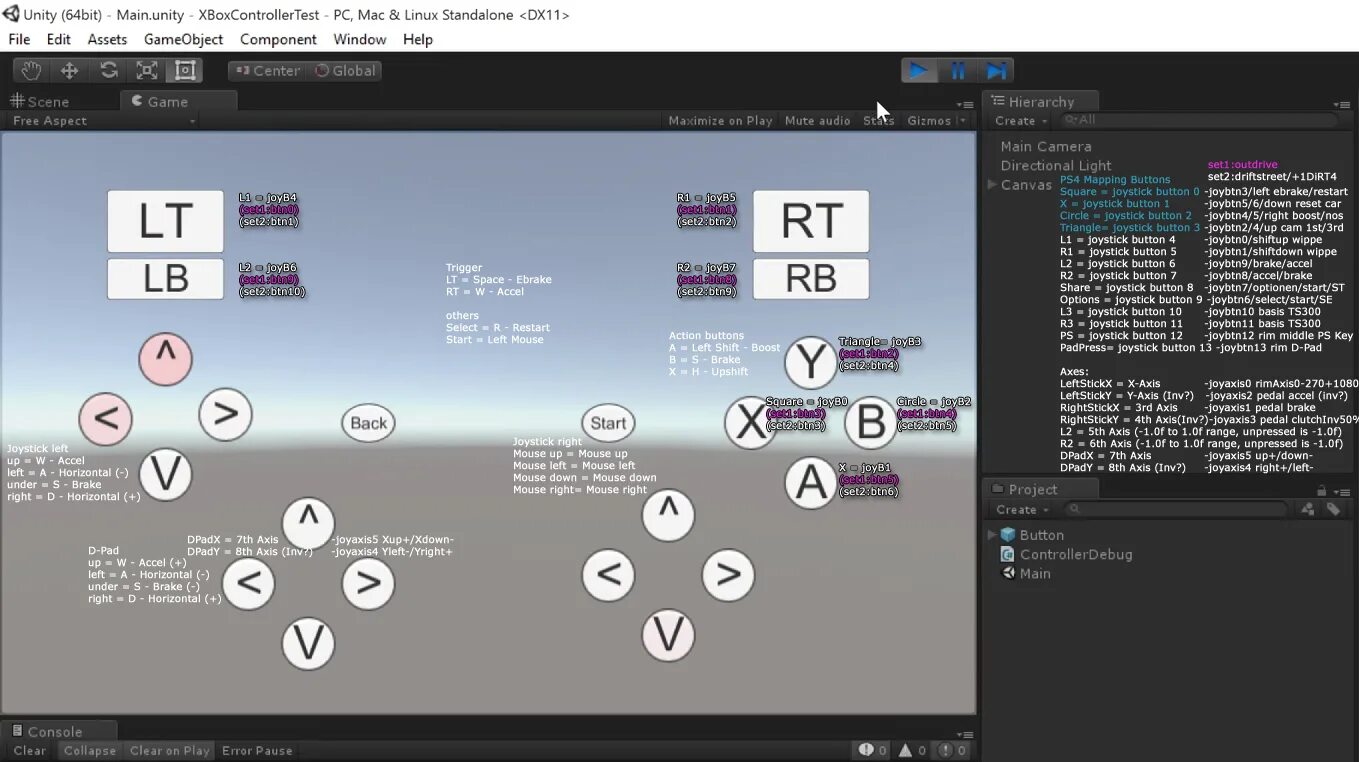Screen dimensions: 1359x762
Task: Toggle Gizmos in Game view
Action: 929,121
